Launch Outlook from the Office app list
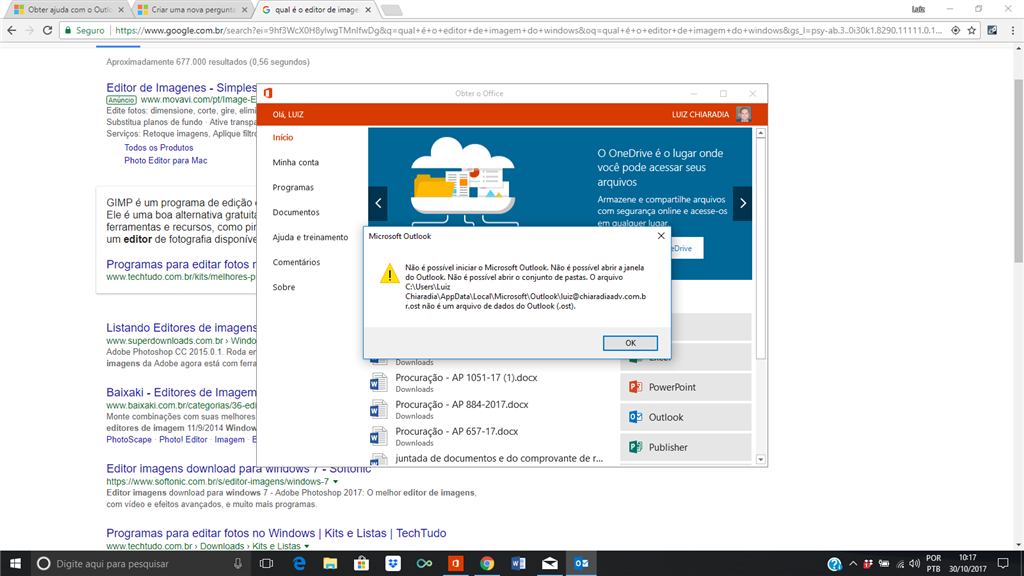The width and height of the screenshot is (1024, 576). [x=686, y=417]
